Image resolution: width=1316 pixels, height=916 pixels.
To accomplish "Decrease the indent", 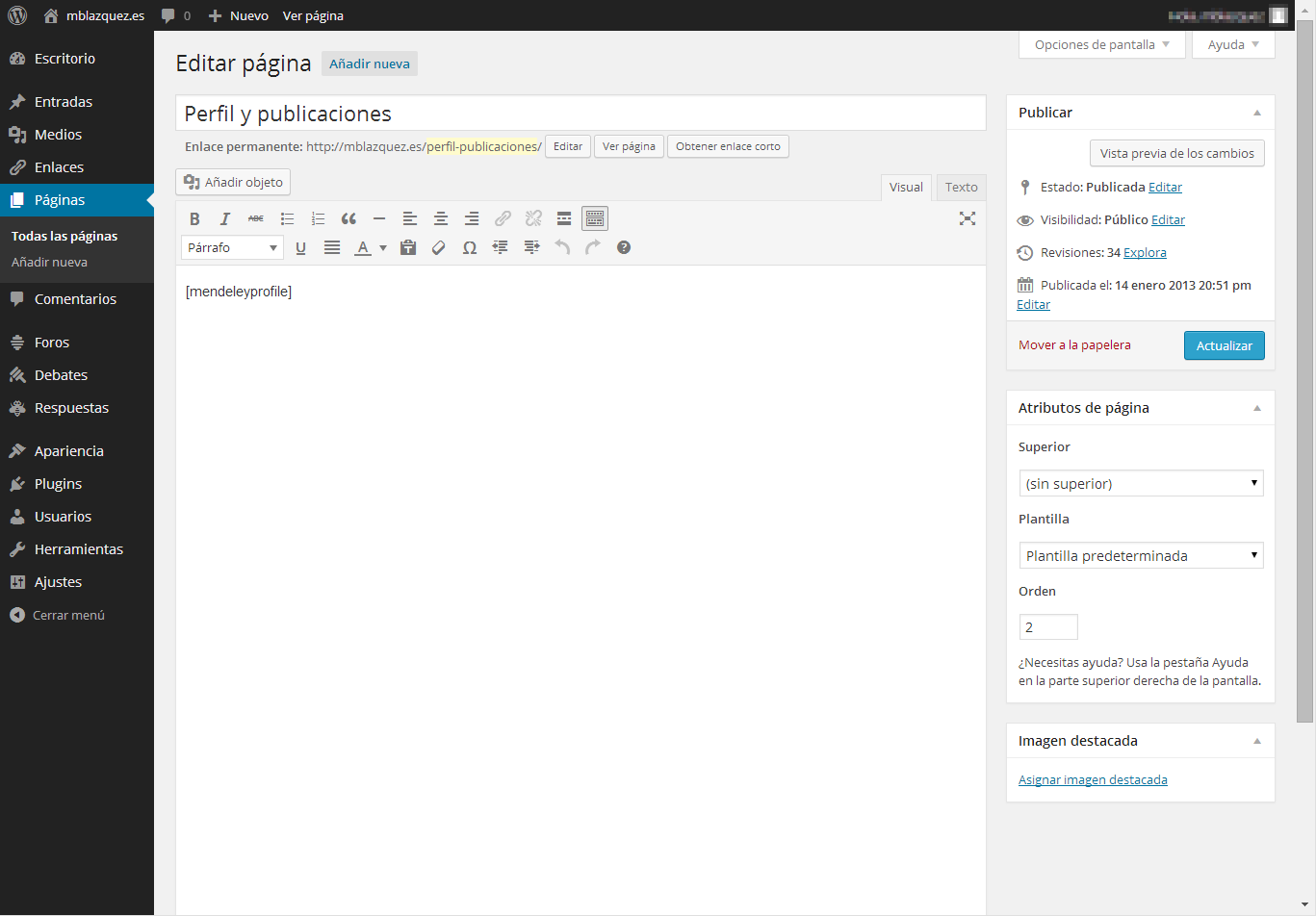I will 501,247.
